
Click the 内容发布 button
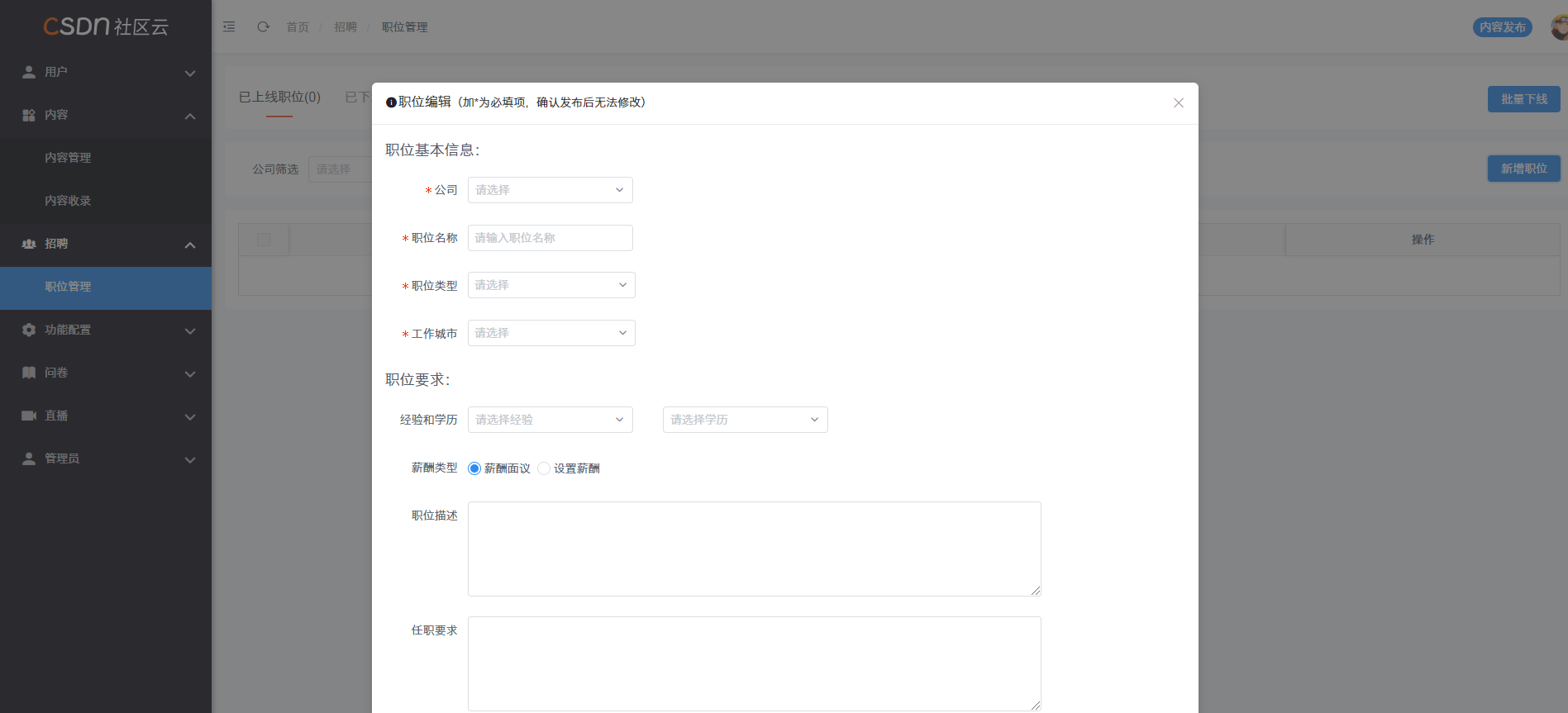point(1503,27)
